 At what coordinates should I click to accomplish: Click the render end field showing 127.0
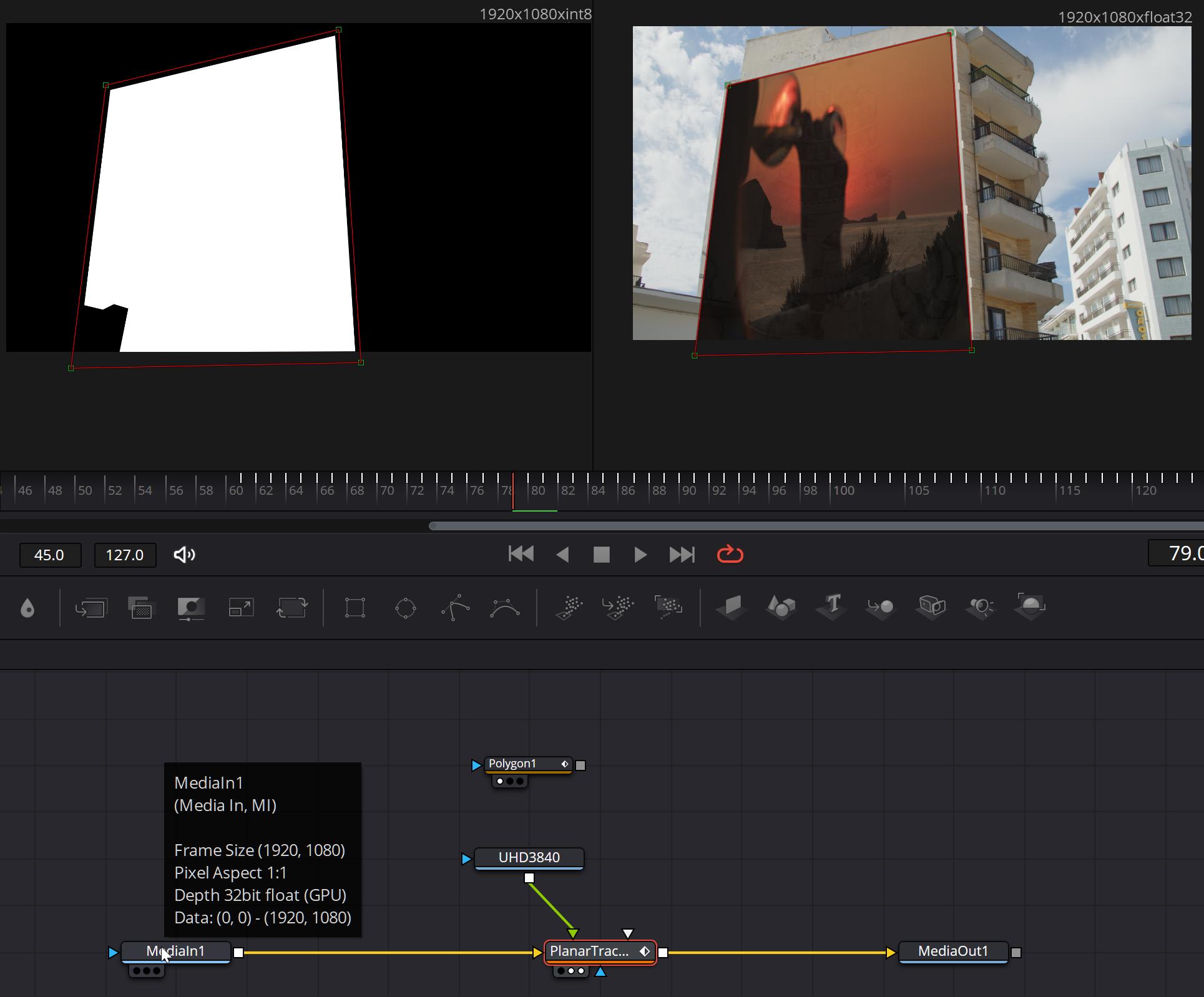125,555
